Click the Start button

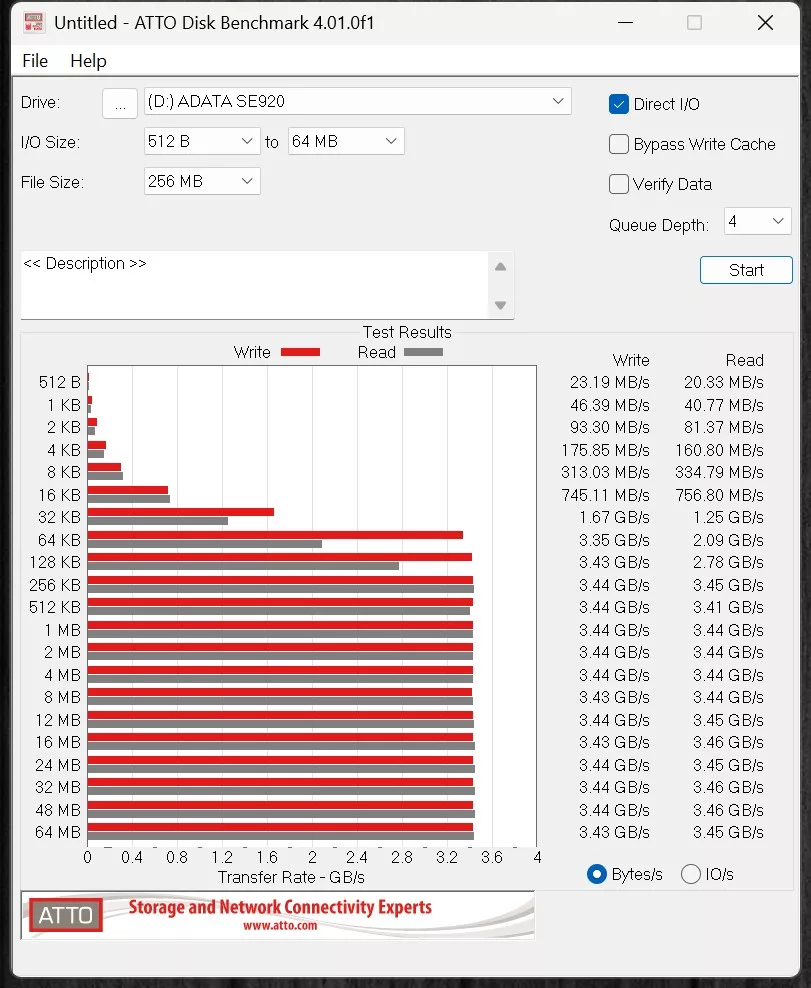(746, 270)
